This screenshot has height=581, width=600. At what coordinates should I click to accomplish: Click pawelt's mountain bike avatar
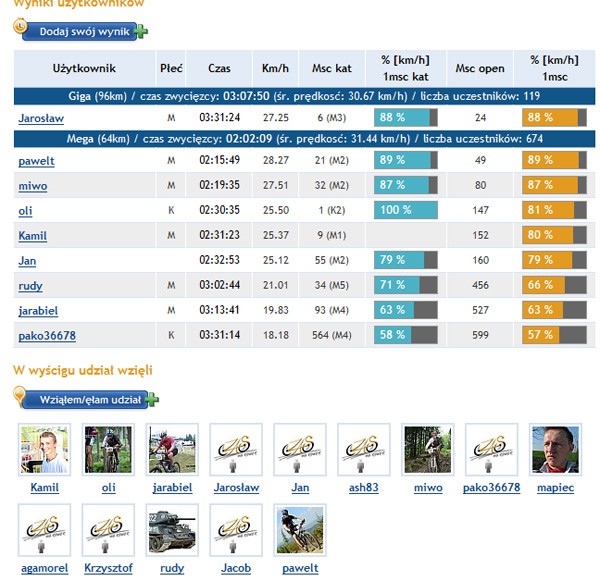click(x=300, y=530)
